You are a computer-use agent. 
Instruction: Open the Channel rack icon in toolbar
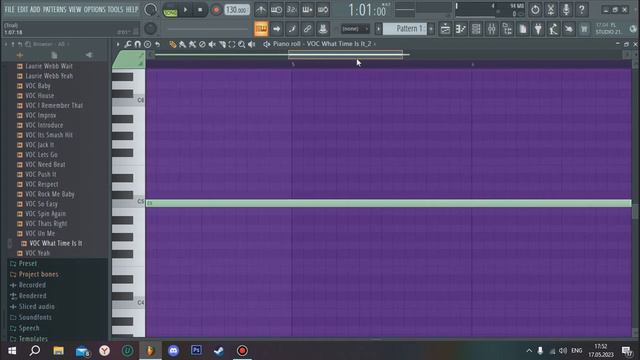pyautogui.click(x=476, y=29)
